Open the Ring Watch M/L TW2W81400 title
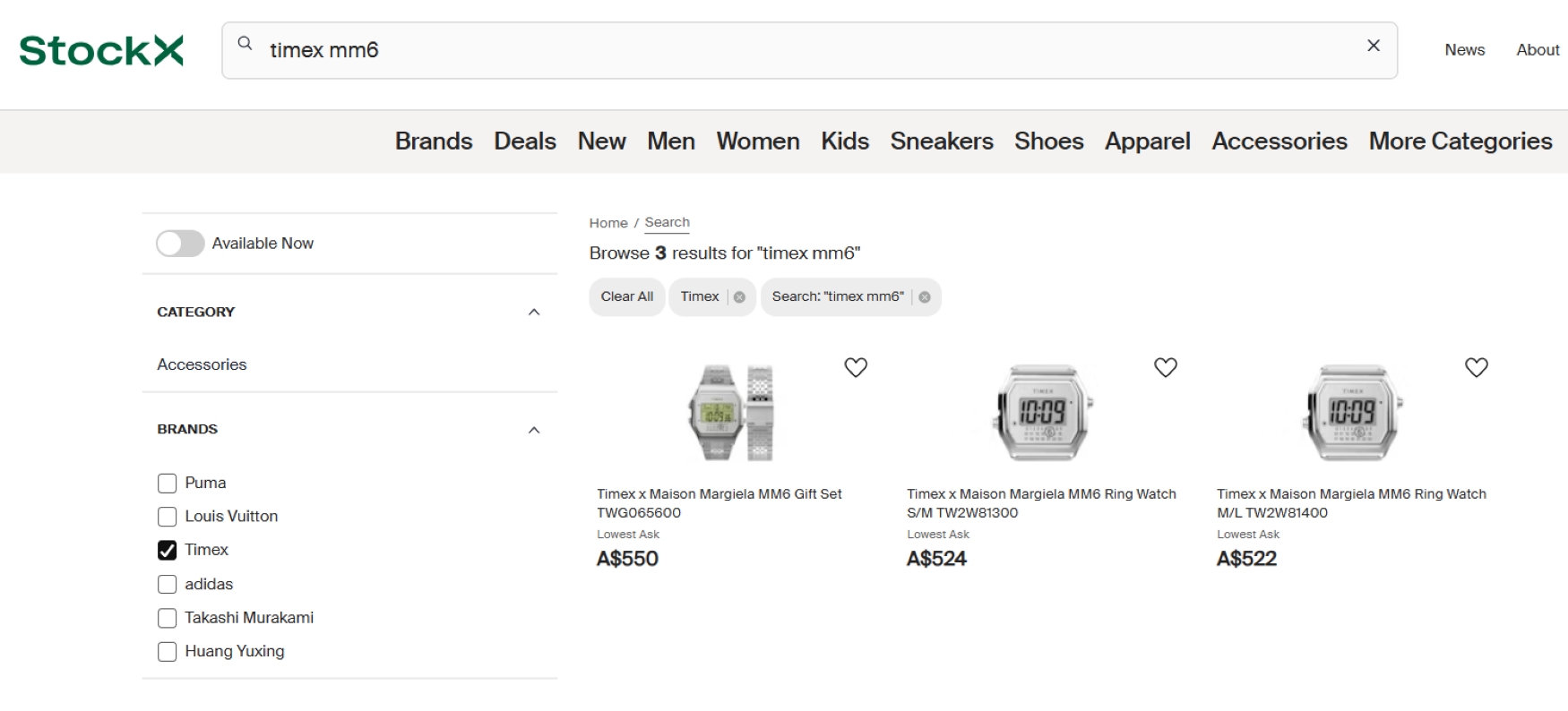 pos(1351,503)
